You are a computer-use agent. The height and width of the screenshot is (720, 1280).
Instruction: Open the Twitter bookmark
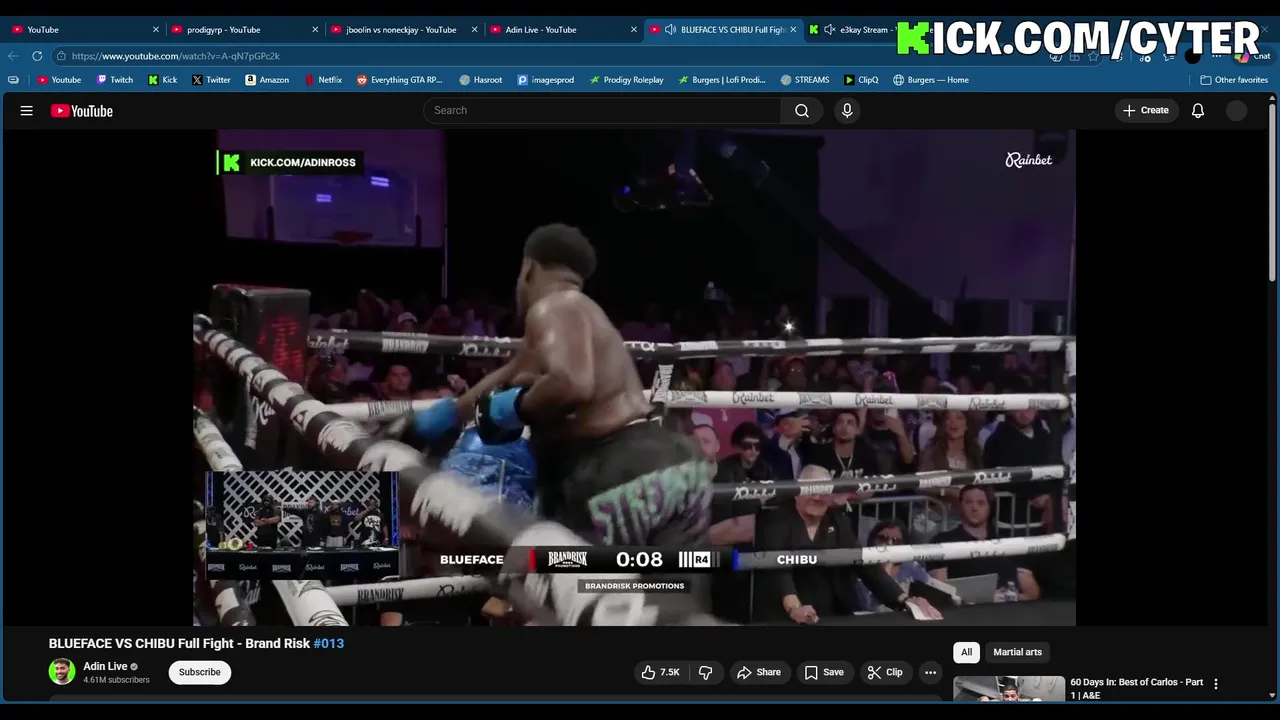[211, 80]
